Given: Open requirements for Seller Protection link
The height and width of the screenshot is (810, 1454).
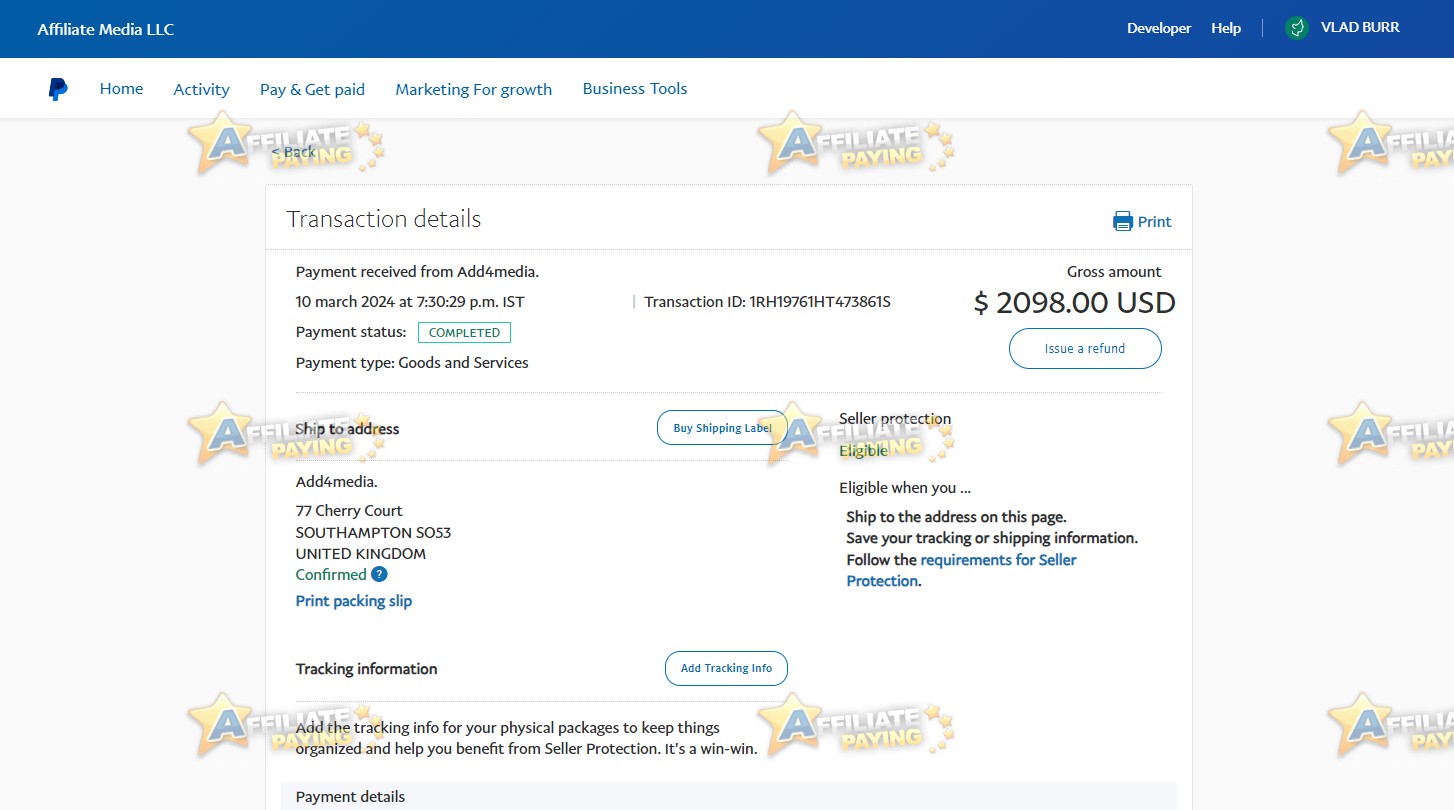Looking at the screenshot, I should 961,570.
